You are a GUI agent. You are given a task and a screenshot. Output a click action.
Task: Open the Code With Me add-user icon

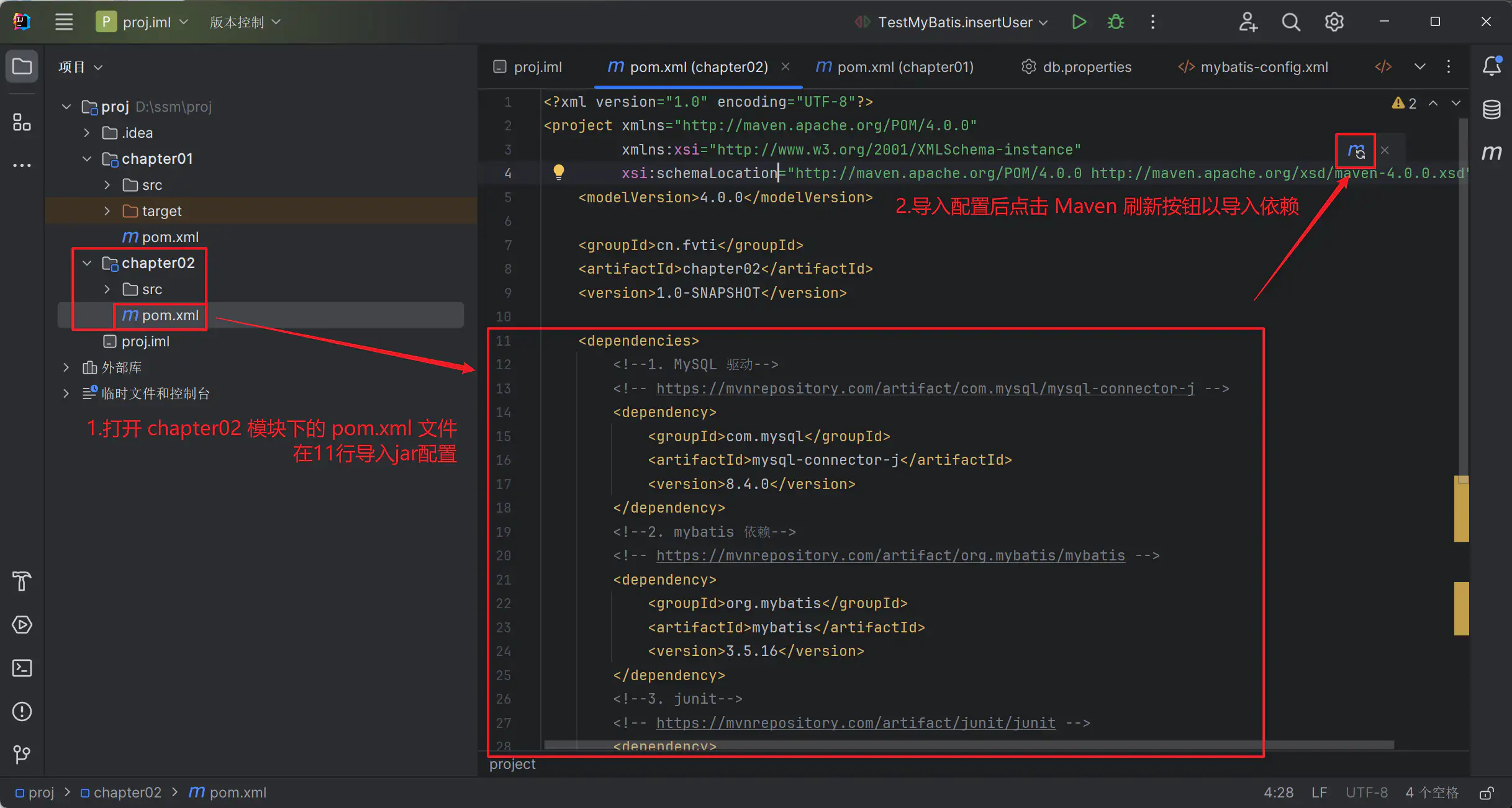point(1247,22)
